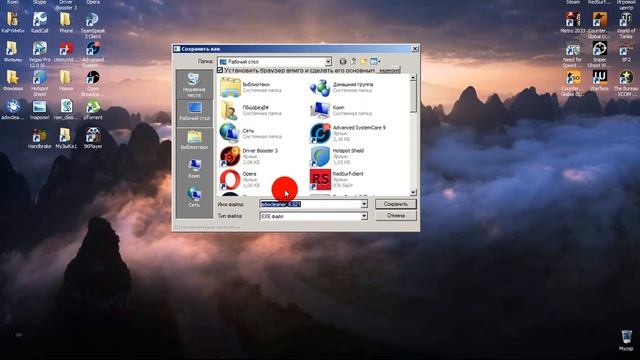Select RedSurf-client shortcut in the dialog list
Viewport: 640px width, 360px height.
337,180
